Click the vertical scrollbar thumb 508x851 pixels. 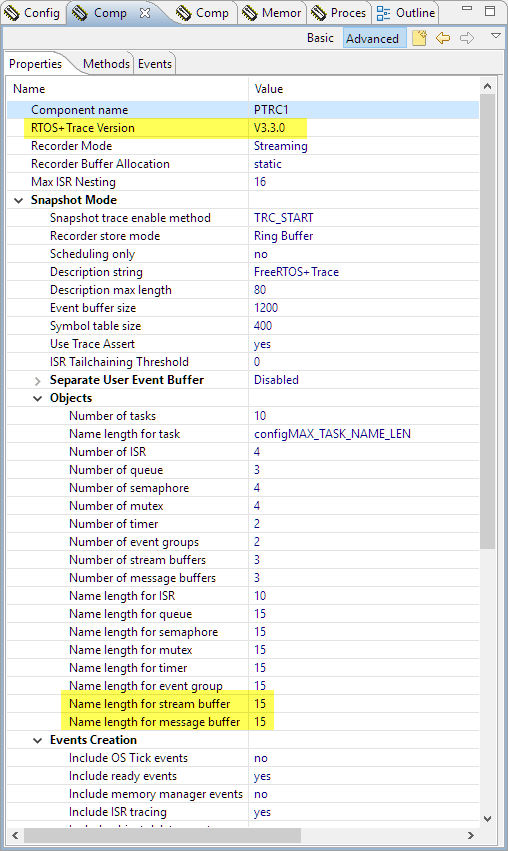point(487,321)
